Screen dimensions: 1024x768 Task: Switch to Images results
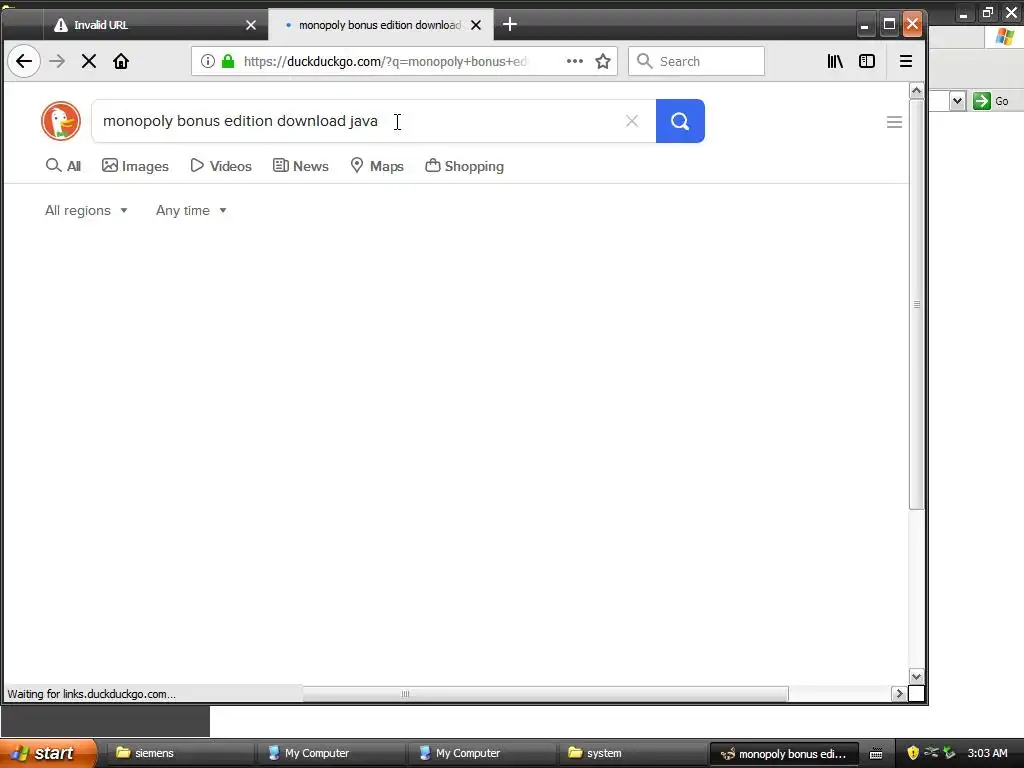135,166
